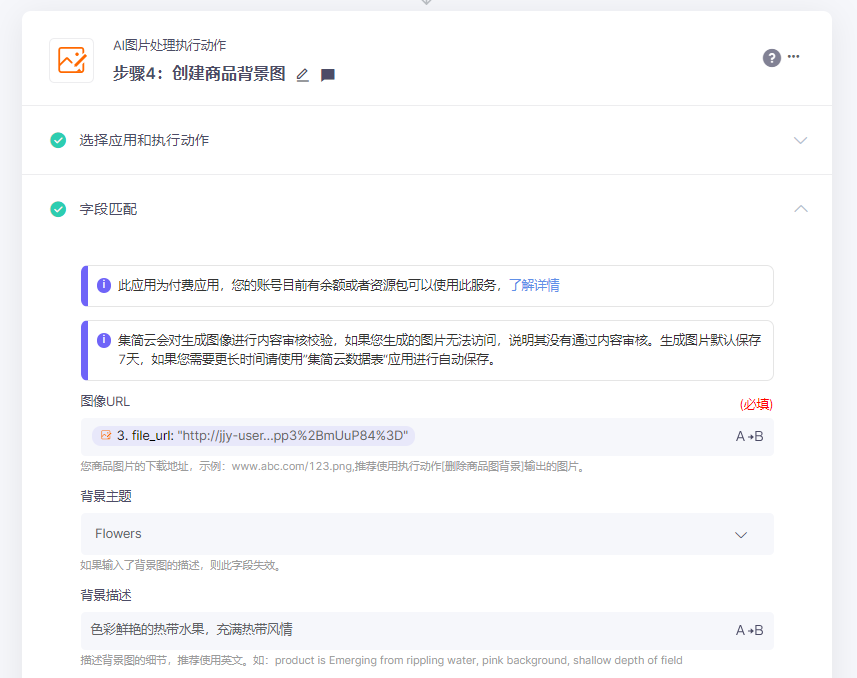Open the comment note icon beside step title

click(327, 75)
